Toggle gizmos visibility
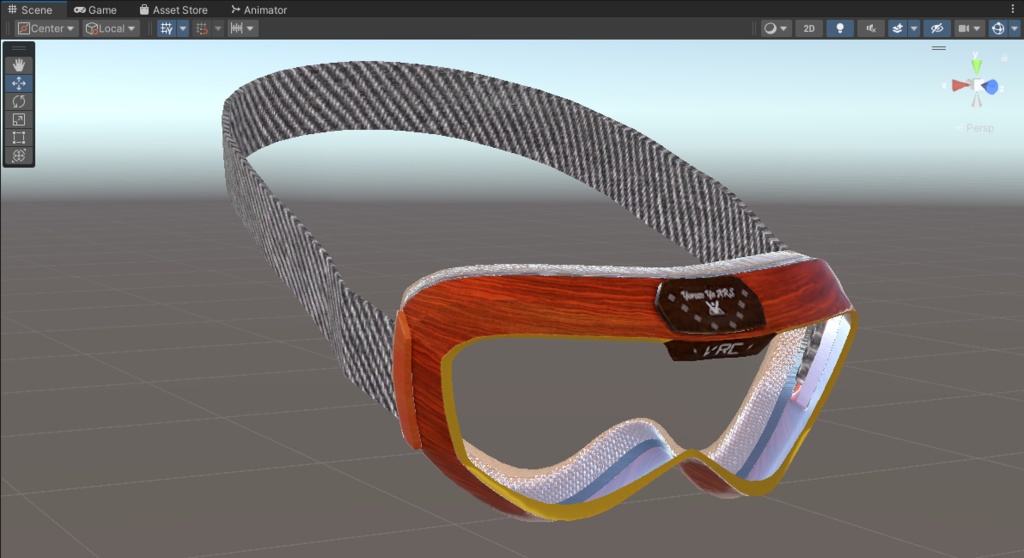This screenshot has height=558, width=1024. point(998,28)
